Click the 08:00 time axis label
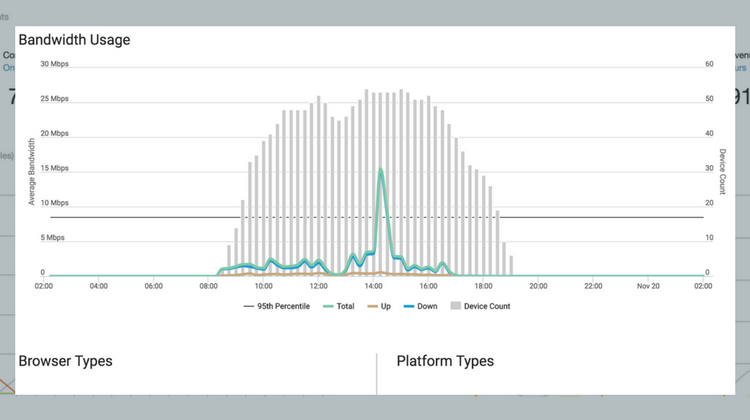 point(209,286)
